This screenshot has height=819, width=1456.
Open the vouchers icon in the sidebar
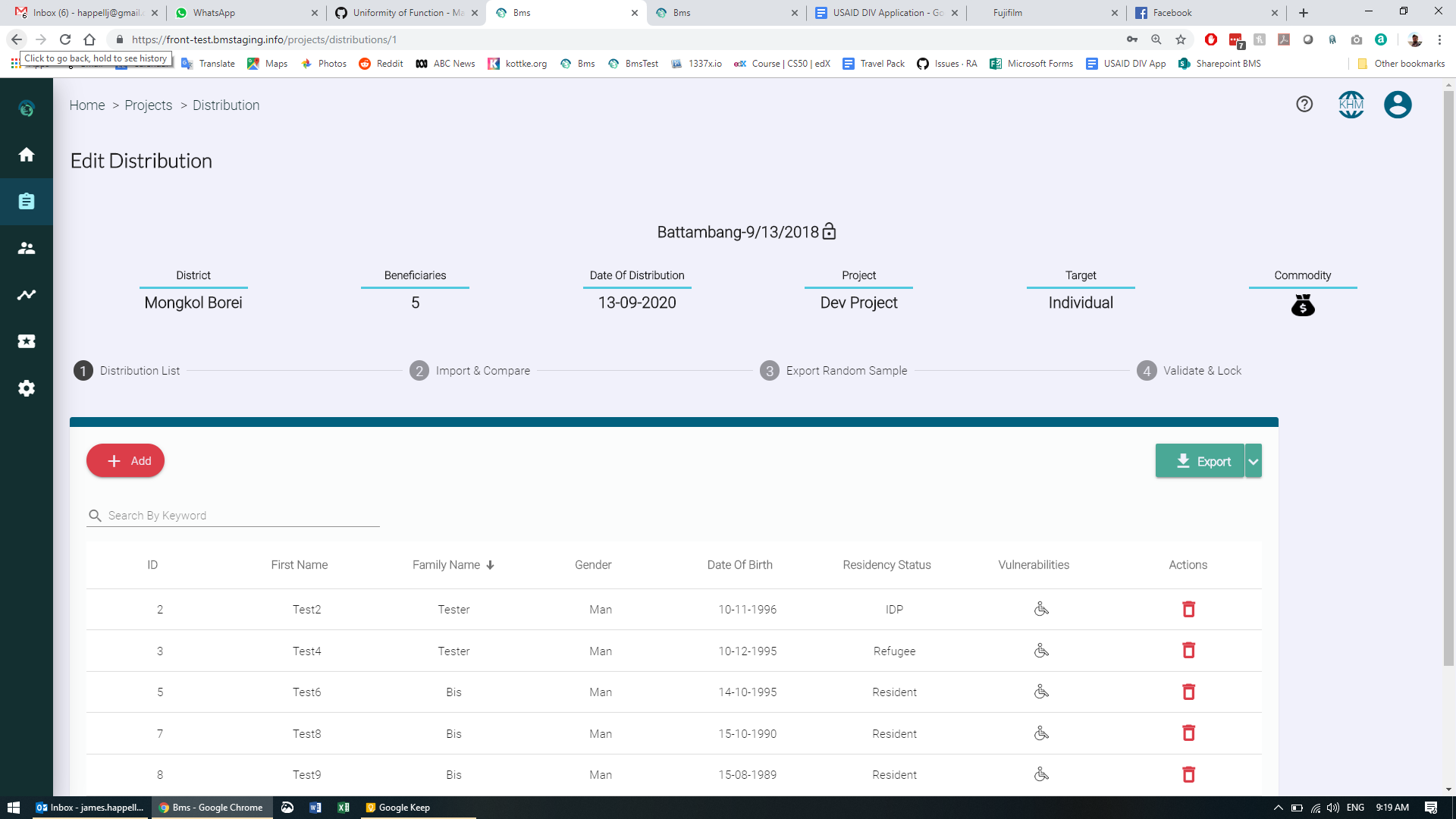pyautogui.click(x=27, y=341)
